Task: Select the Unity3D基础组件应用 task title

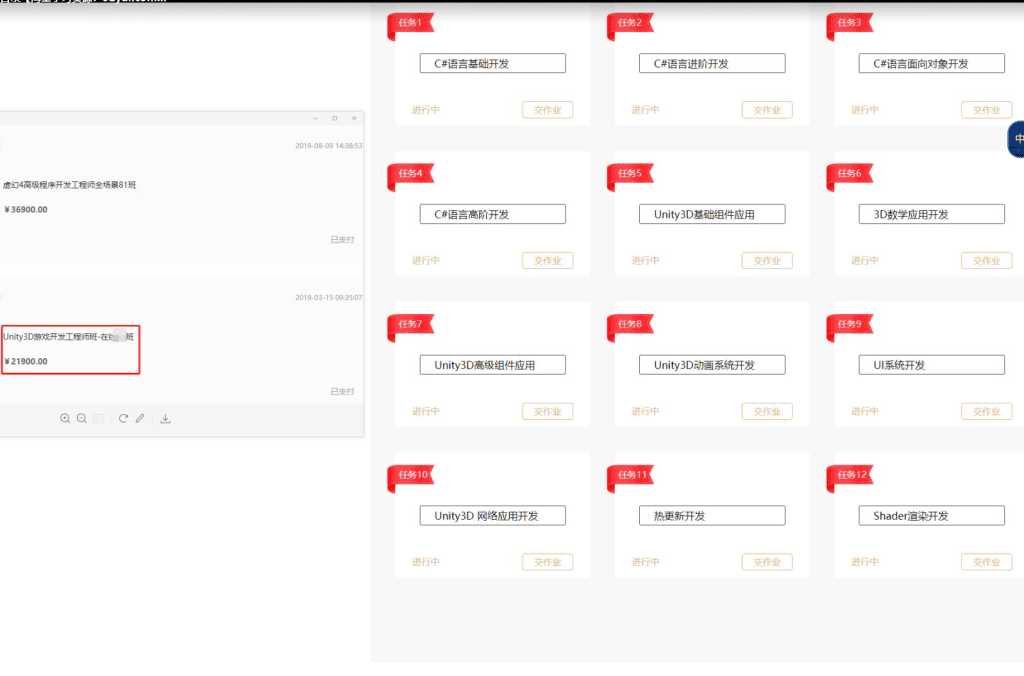Action: (712, 214)
